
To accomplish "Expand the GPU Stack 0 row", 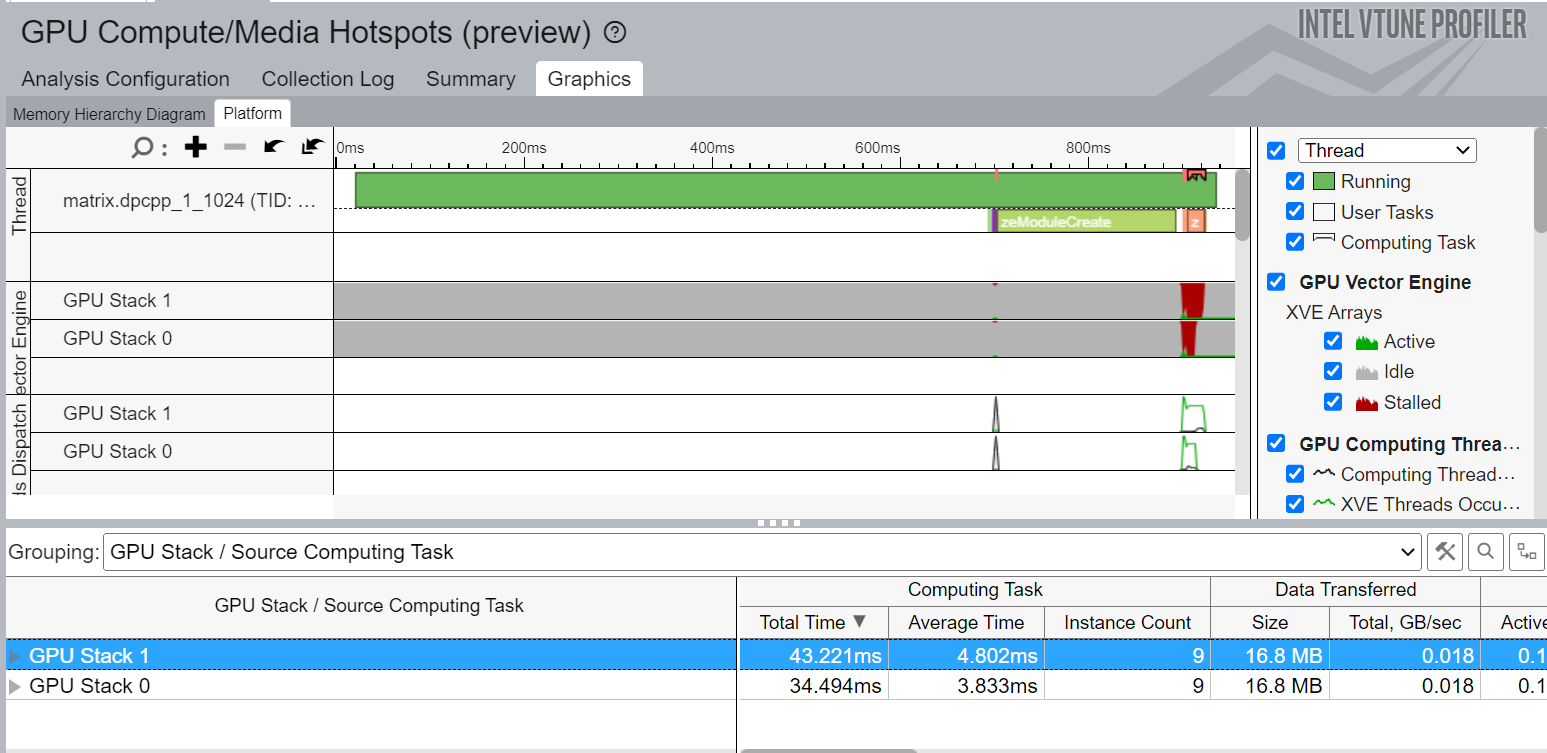I will click(15, 686).
